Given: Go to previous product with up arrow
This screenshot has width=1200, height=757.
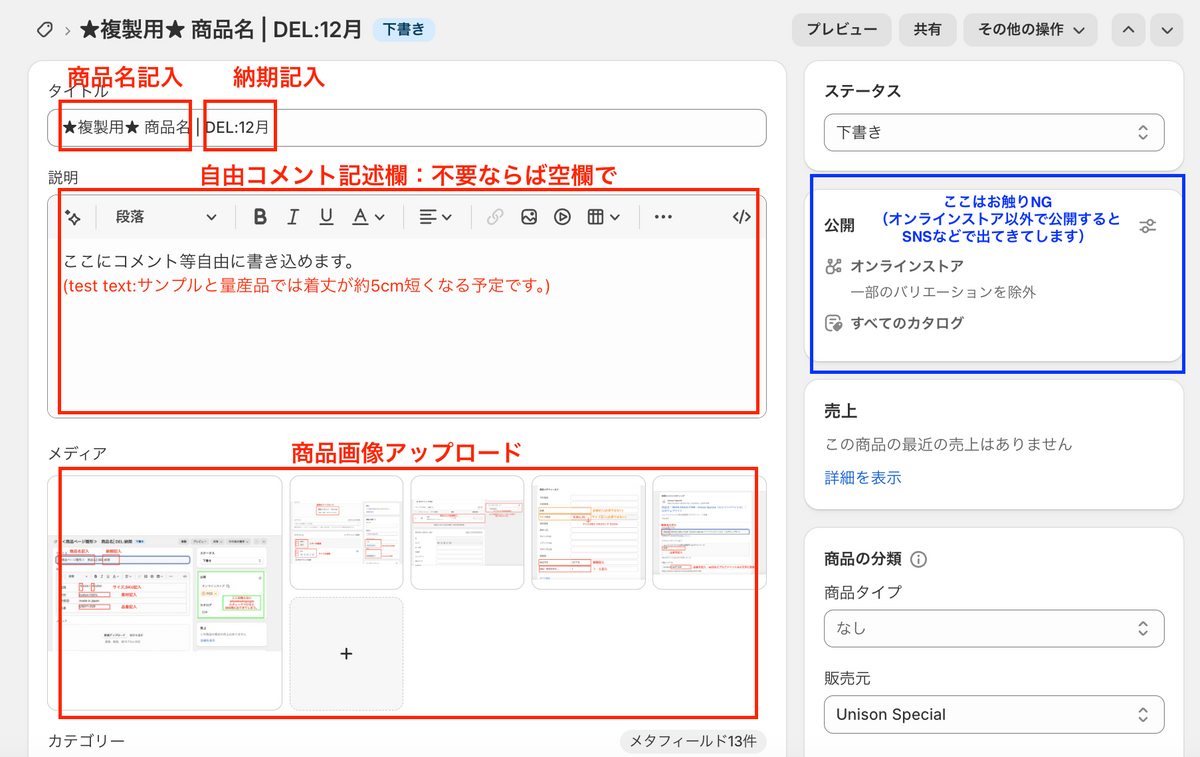Looking at the screenshot, I should pyautogui.click(x=1128, y=30).
